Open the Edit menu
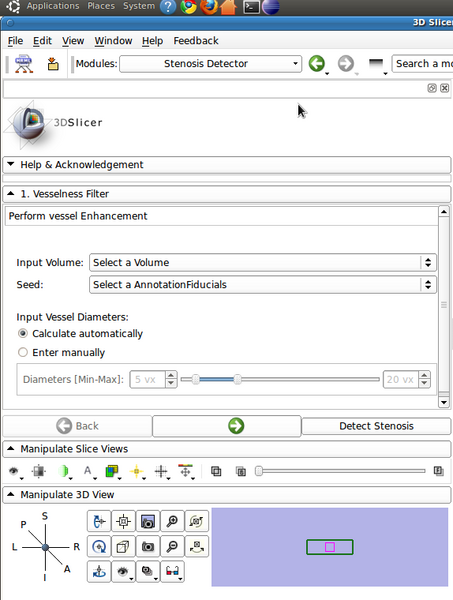Screen dimensions: 453x600 pos(42,41)
